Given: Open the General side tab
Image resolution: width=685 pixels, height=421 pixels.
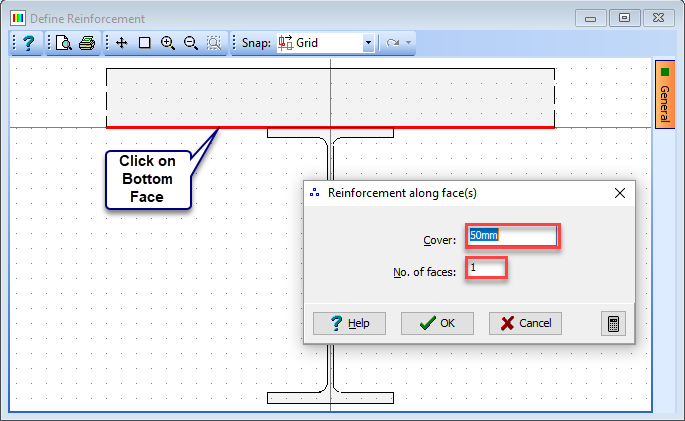Looking at the screenshot, I should (665, 94).
